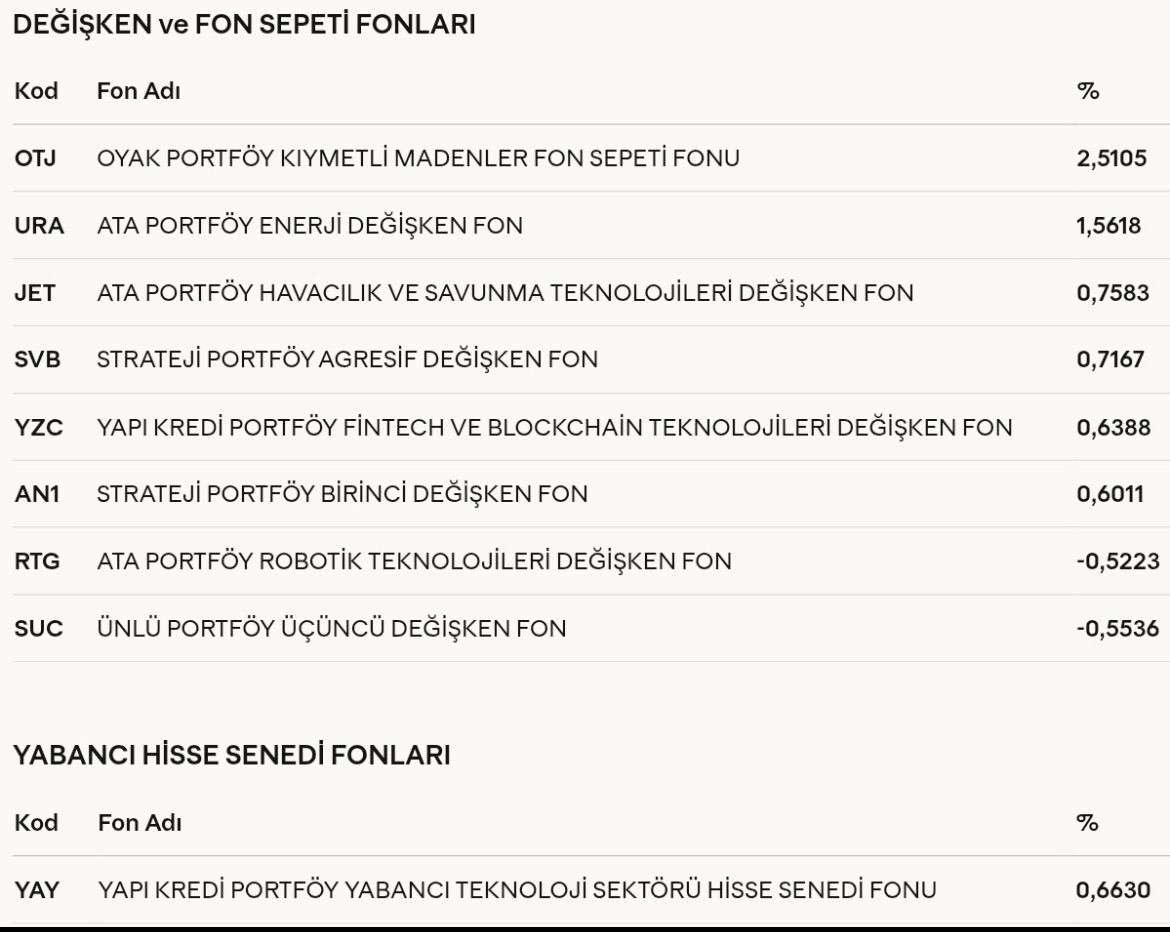
Task: Open ÜNLÜ PORTFÖY ÜÇÜNCÜ DEĞİŞKEN FON
Action: [x=331, y=629]
